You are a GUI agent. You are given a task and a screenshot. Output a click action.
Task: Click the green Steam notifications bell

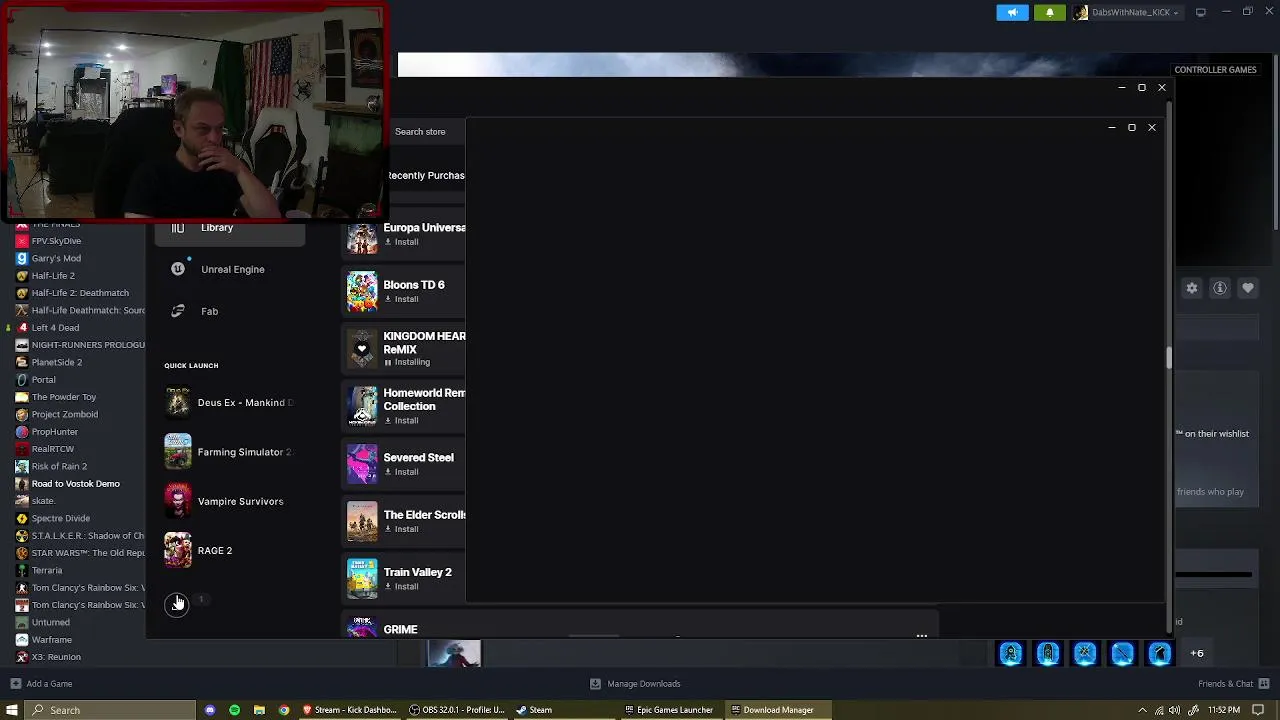(x=1049, y=12)
